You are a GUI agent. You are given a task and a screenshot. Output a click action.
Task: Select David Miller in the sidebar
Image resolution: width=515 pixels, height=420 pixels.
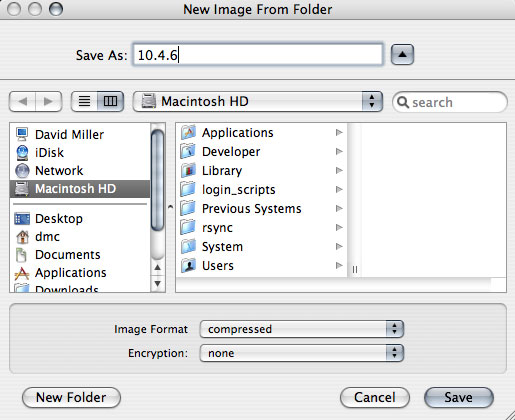[x=69, y=135]
